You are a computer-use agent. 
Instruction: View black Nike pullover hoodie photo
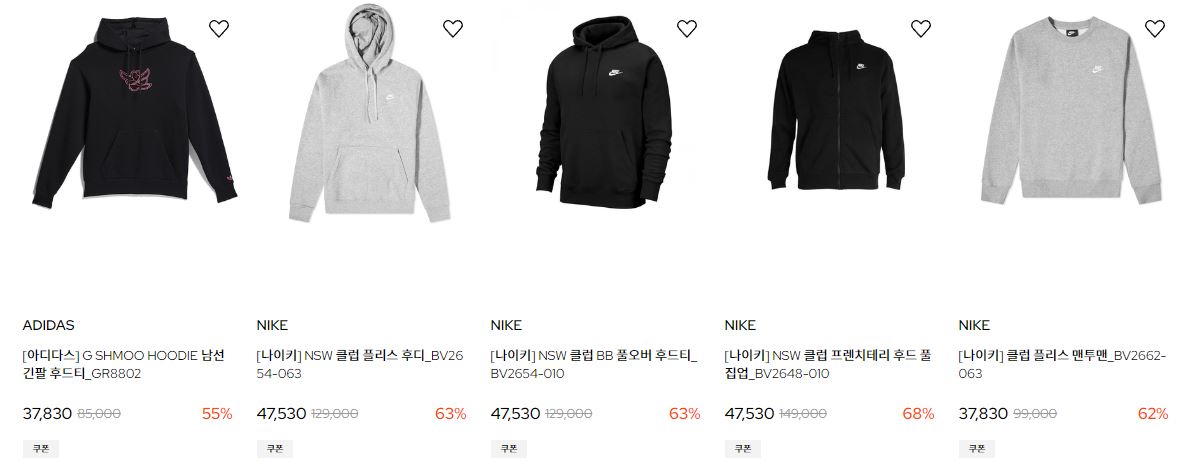(x=604, y=113)
